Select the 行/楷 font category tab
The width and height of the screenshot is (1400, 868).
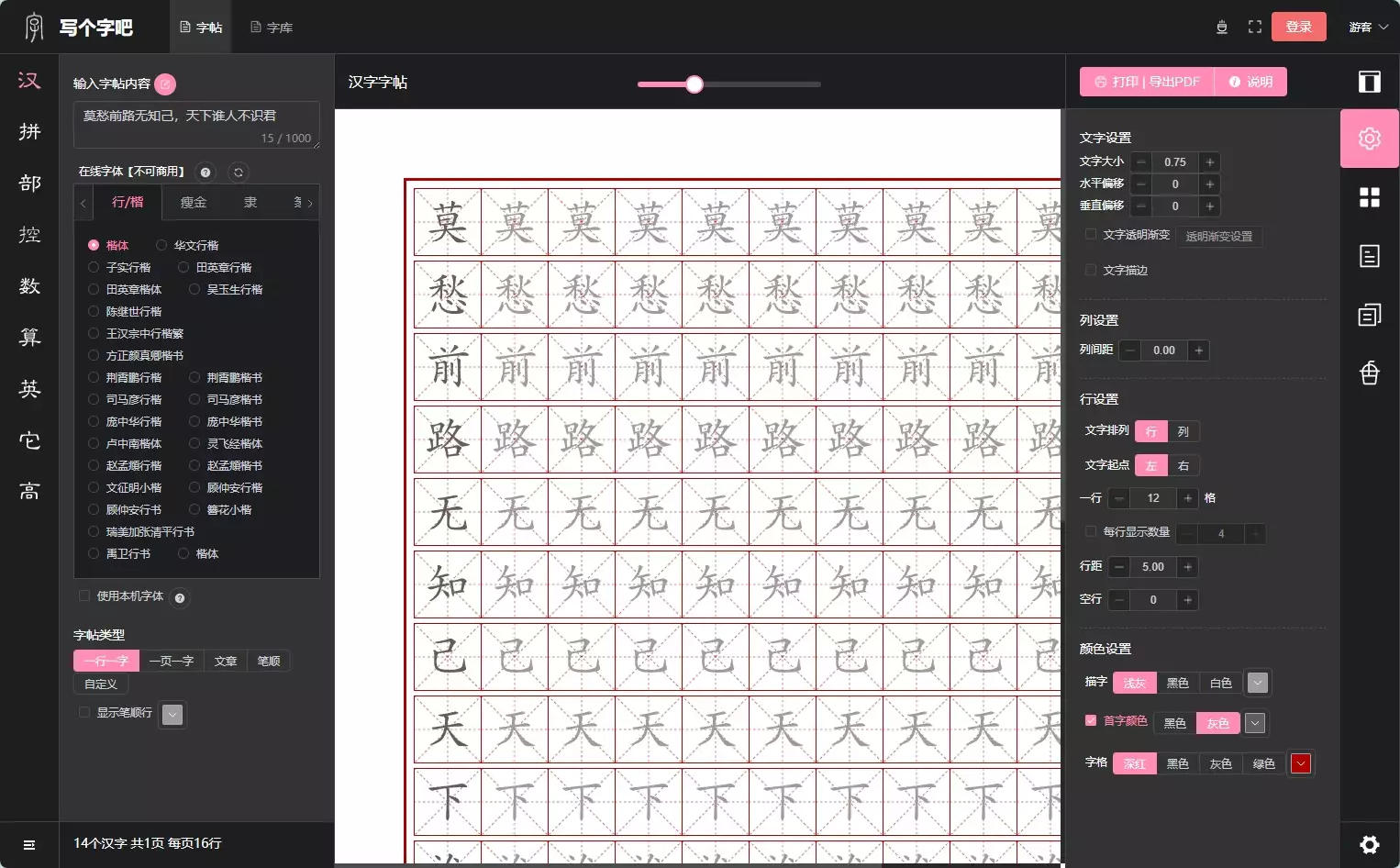tap(128, 202)
